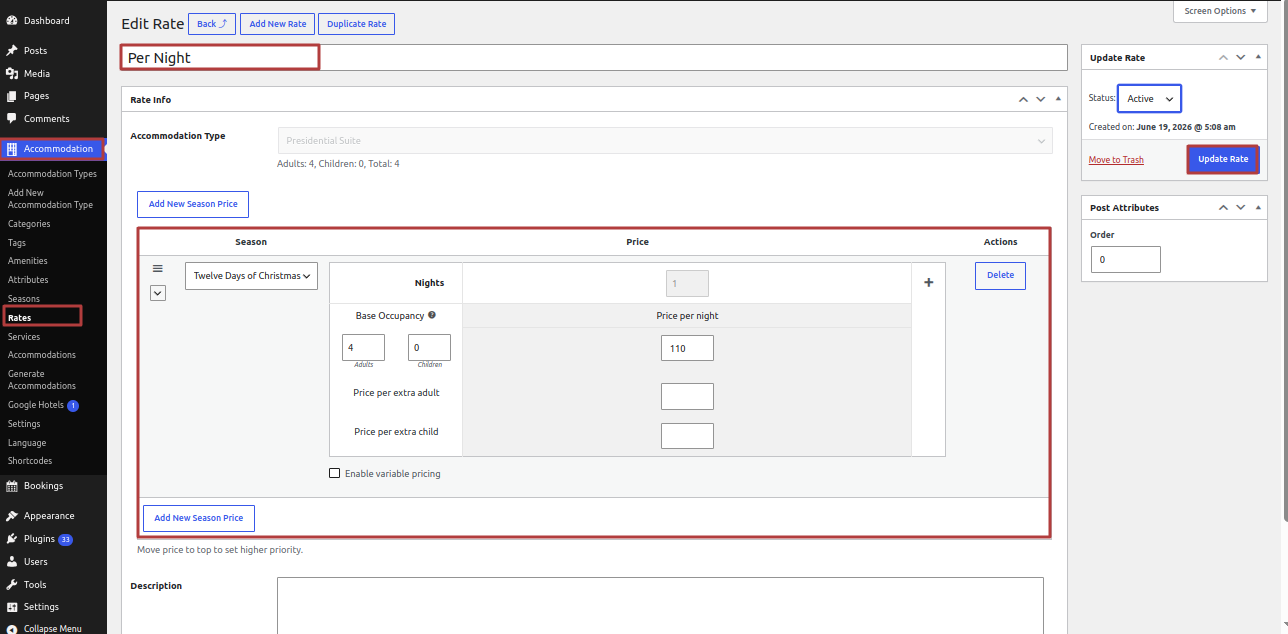
Task: Click the drag handle icon of season row
Action: click(x=157, y=268)
